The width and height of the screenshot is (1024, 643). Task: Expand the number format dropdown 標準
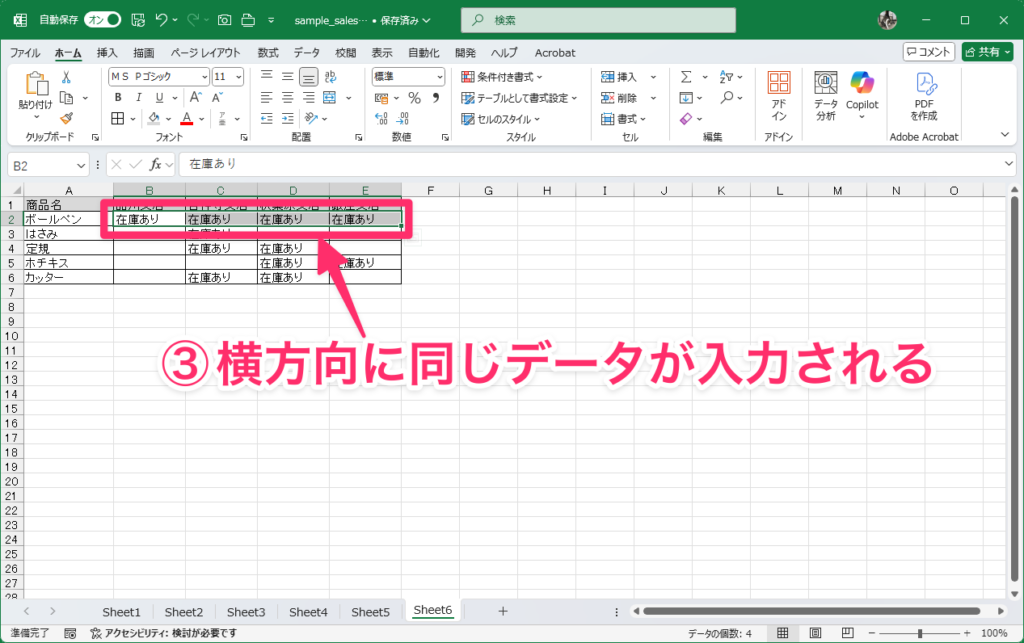coord(408,77)
